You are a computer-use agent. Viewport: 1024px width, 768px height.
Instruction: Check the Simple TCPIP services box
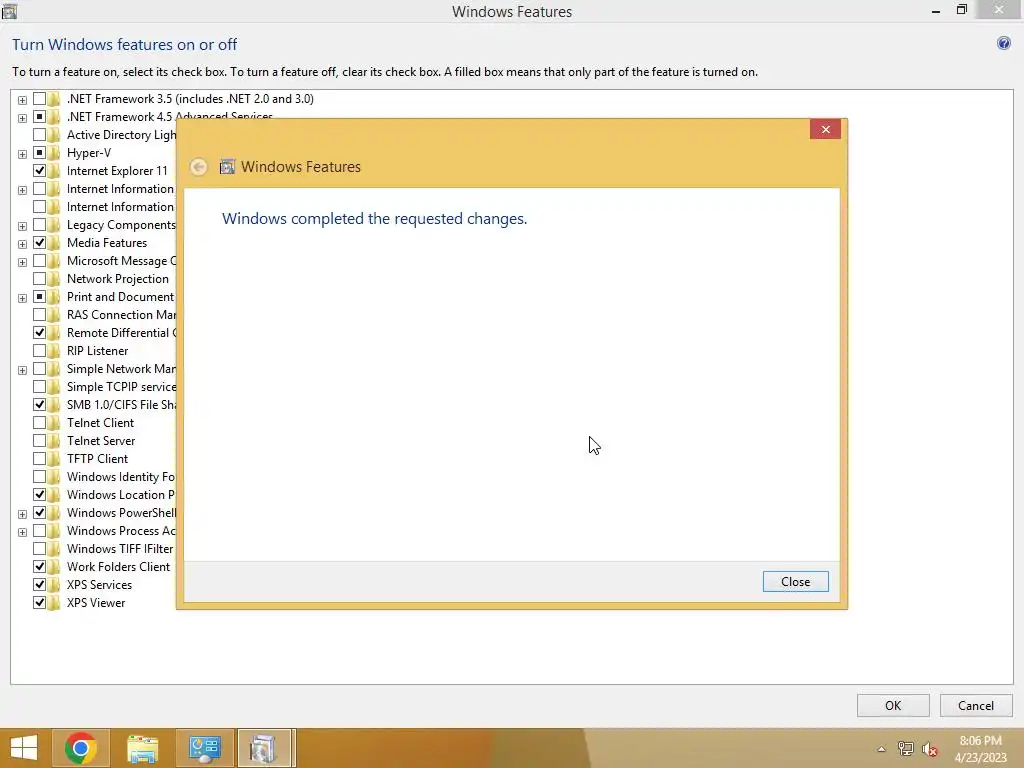pyautogui.click(x=39, y=387)
